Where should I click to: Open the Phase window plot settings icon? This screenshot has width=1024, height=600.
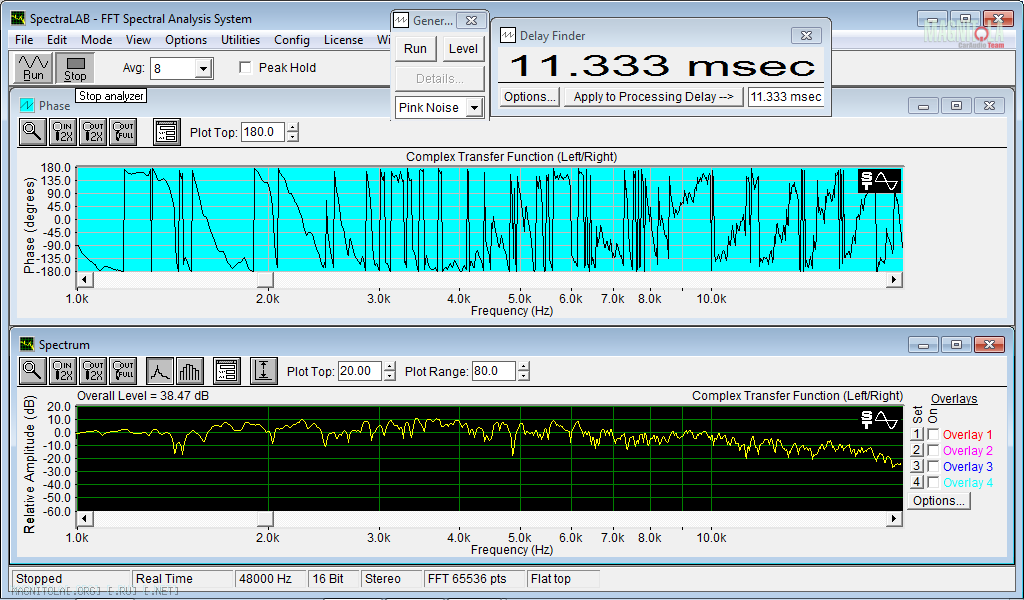(x=167, y=132)
